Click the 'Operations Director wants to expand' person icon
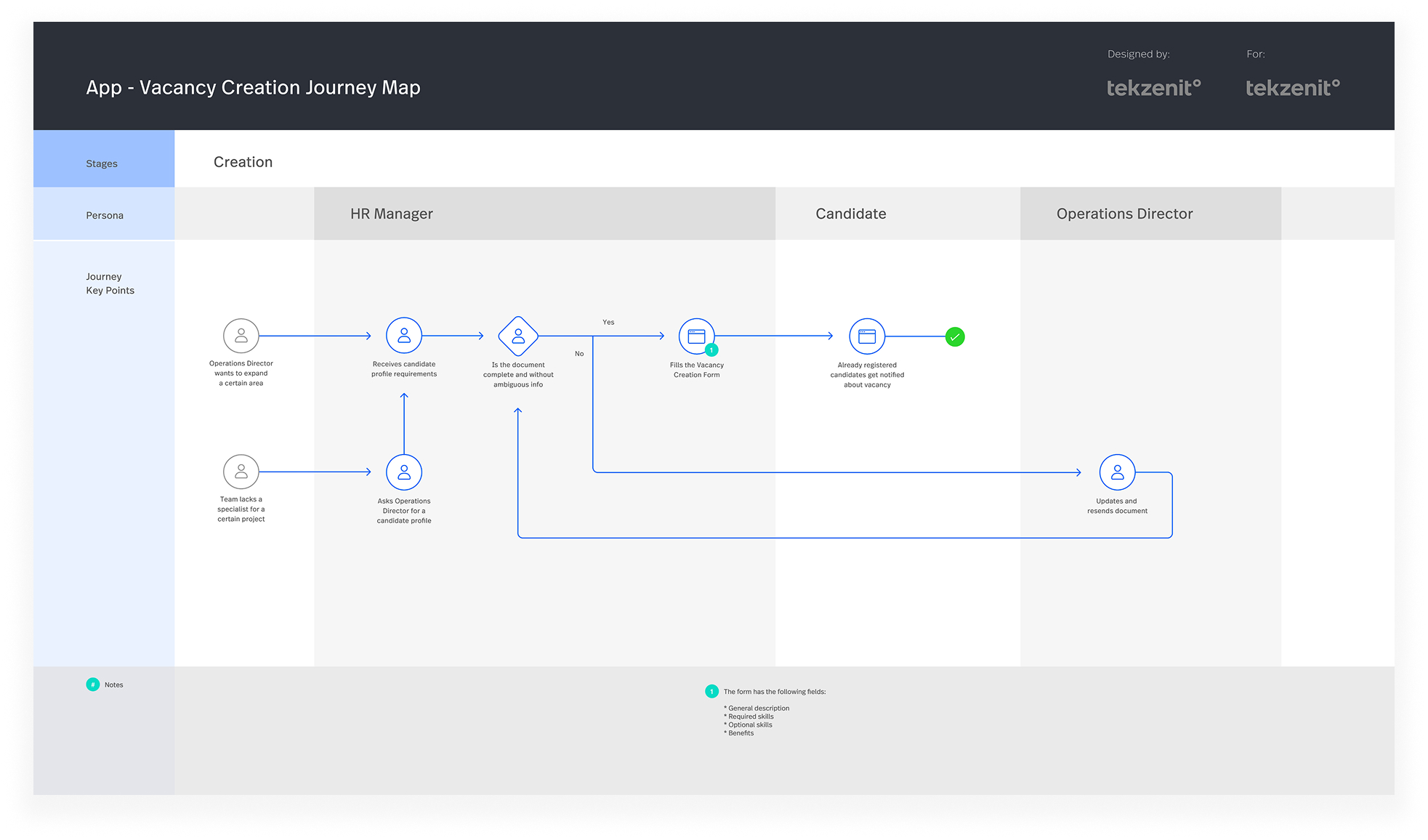The width and height of the screenshot is (1428, 840). [x=241, y=336]
